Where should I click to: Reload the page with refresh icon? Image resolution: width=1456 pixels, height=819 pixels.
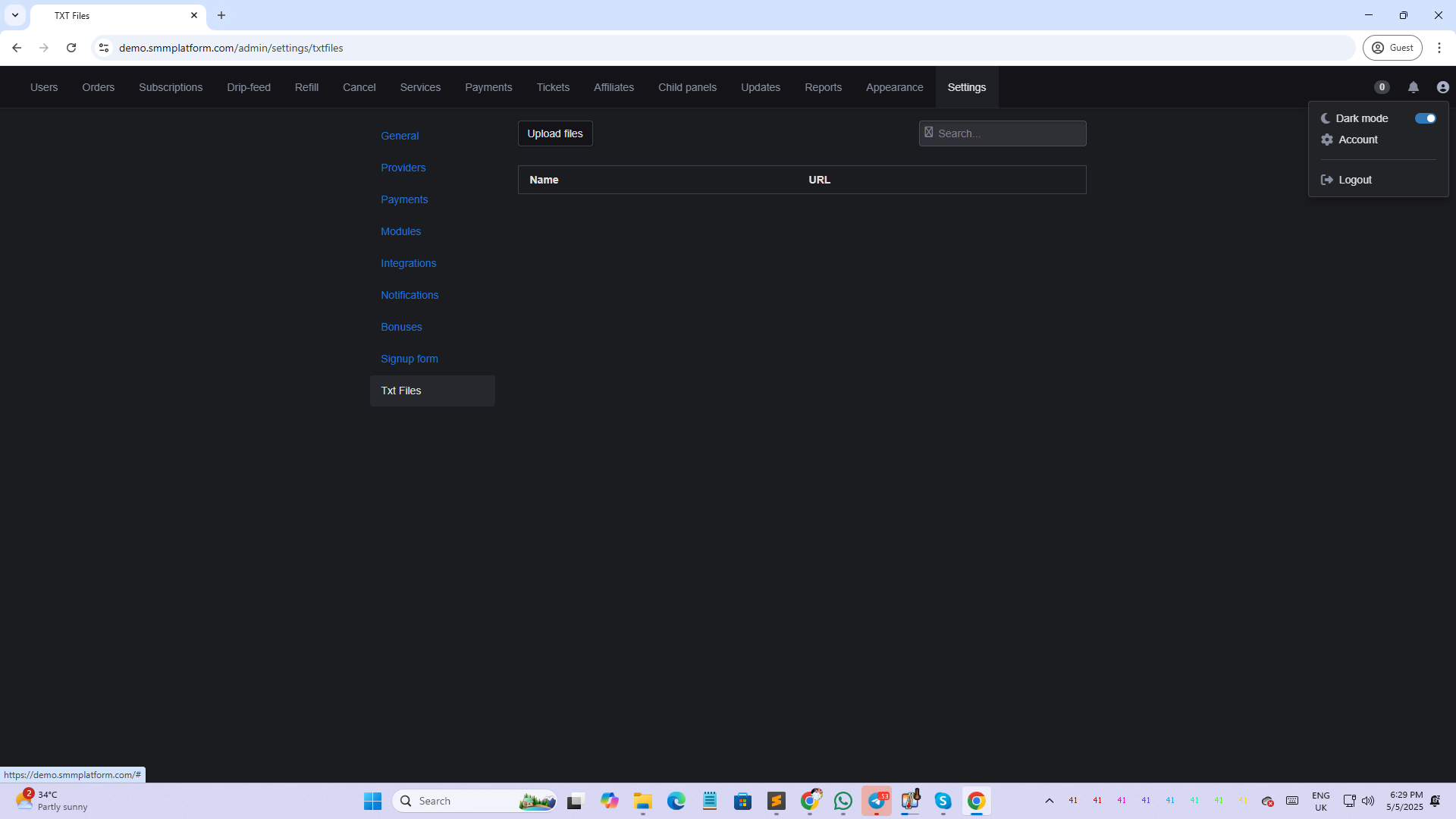(71, 48)
